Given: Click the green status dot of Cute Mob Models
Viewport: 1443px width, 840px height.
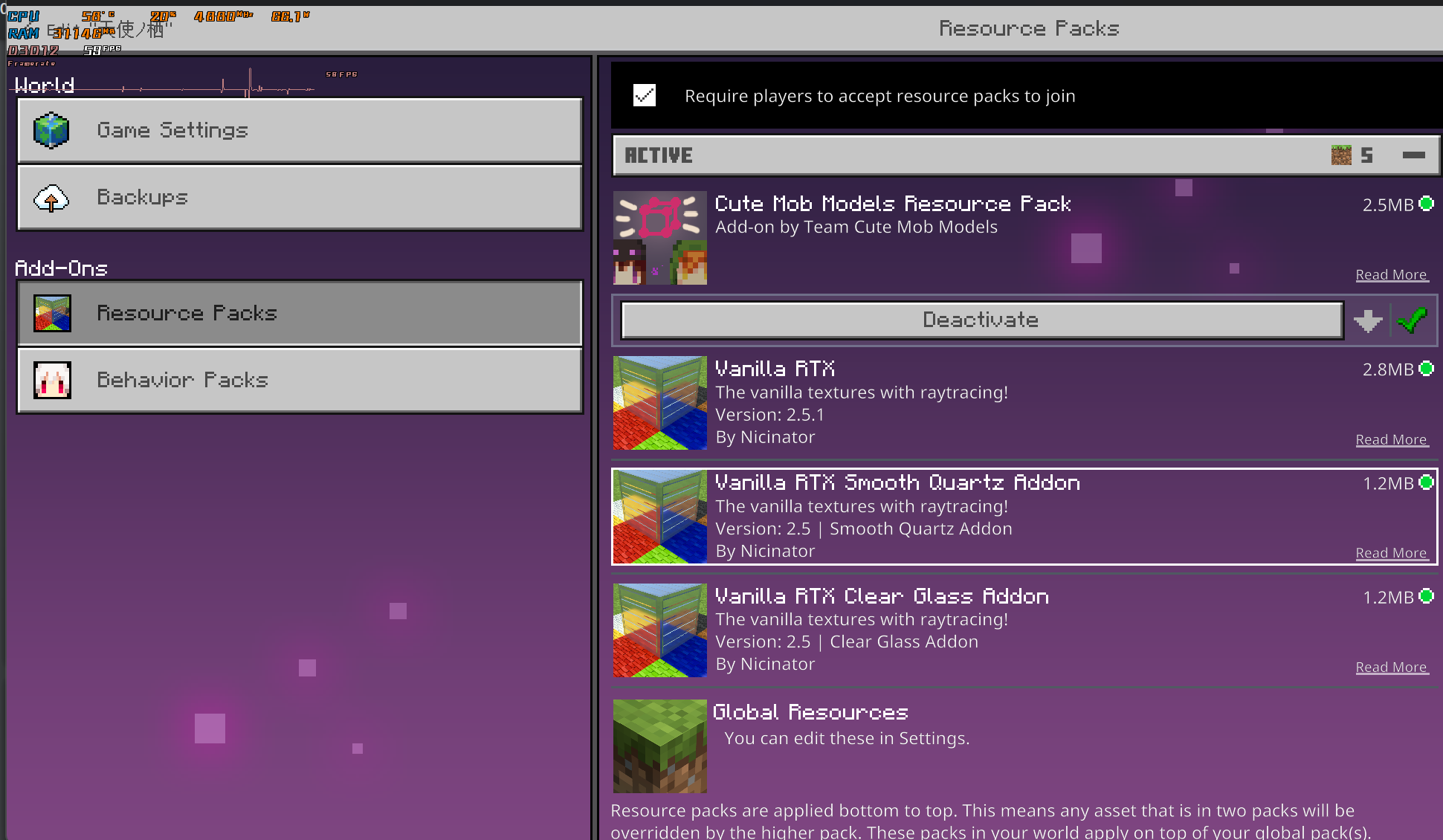Looking at the screenshot, I should coord(1426,204).
